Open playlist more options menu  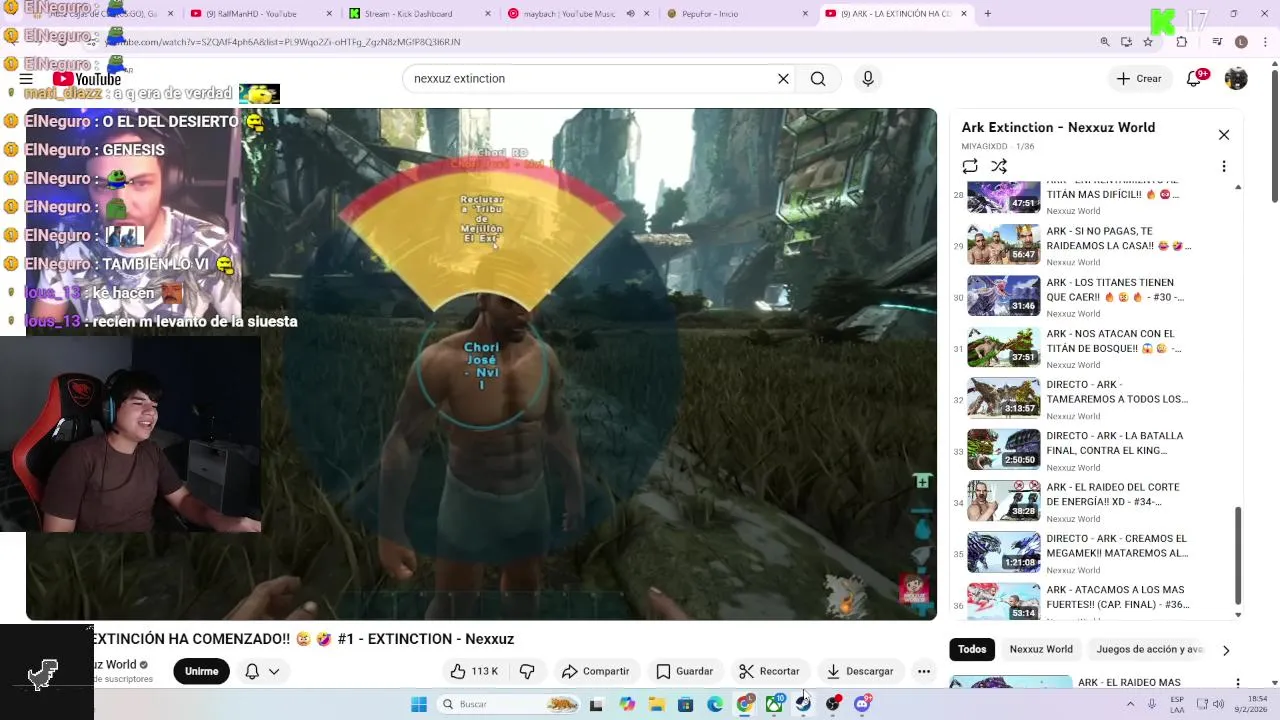pyautogui.click(x=1223, y=166)
